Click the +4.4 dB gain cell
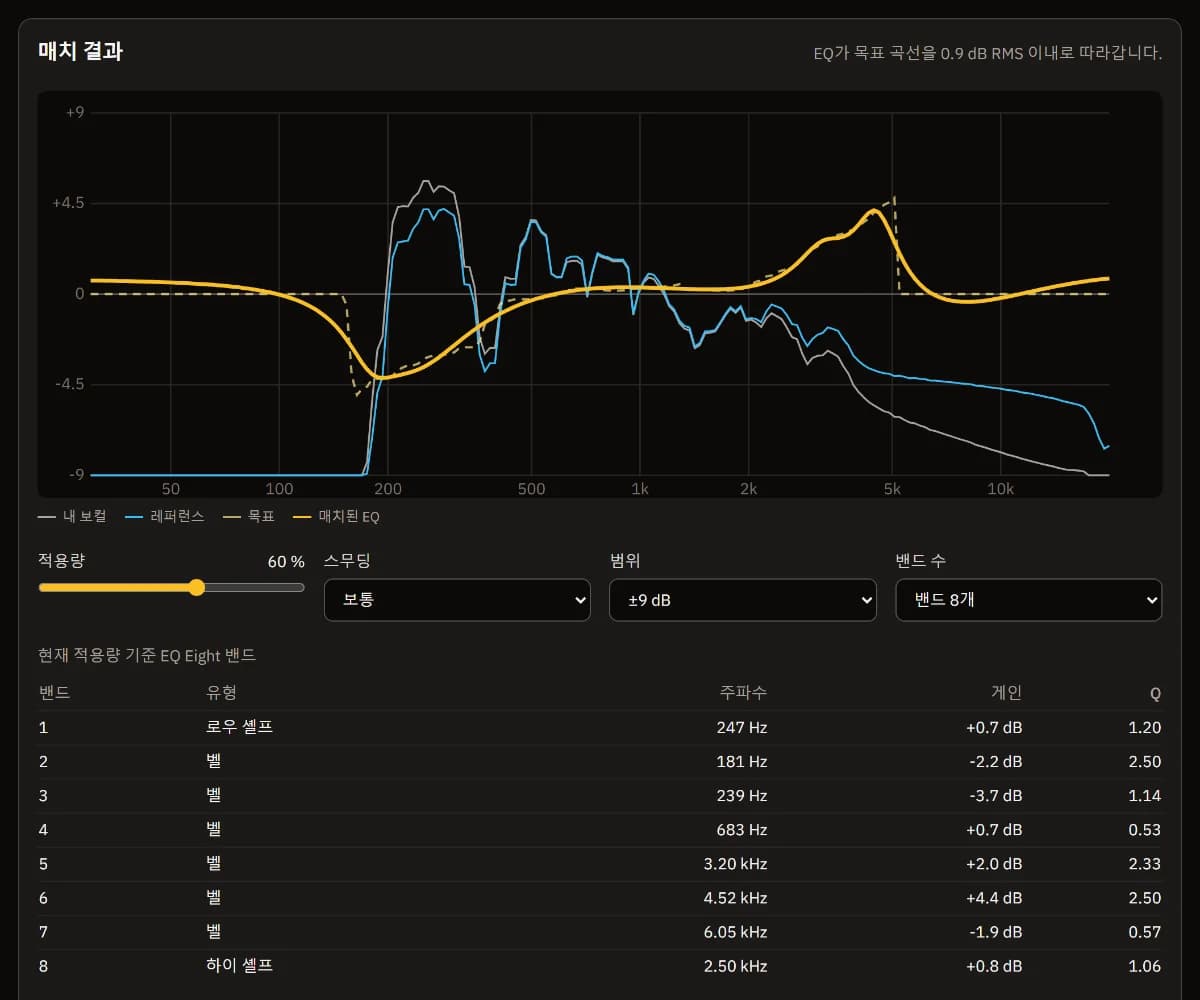This screenshot has height=1000, width=1200. click(994, 898)
